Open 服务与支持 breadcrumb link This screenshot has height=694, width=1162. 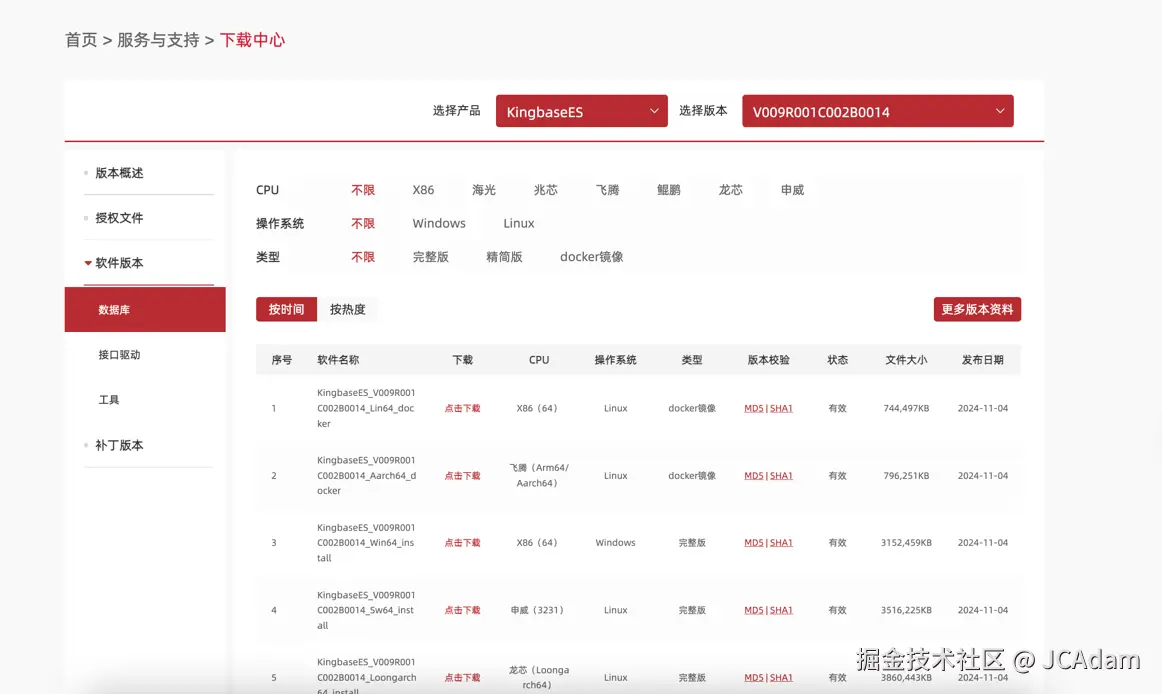(158, 40)
